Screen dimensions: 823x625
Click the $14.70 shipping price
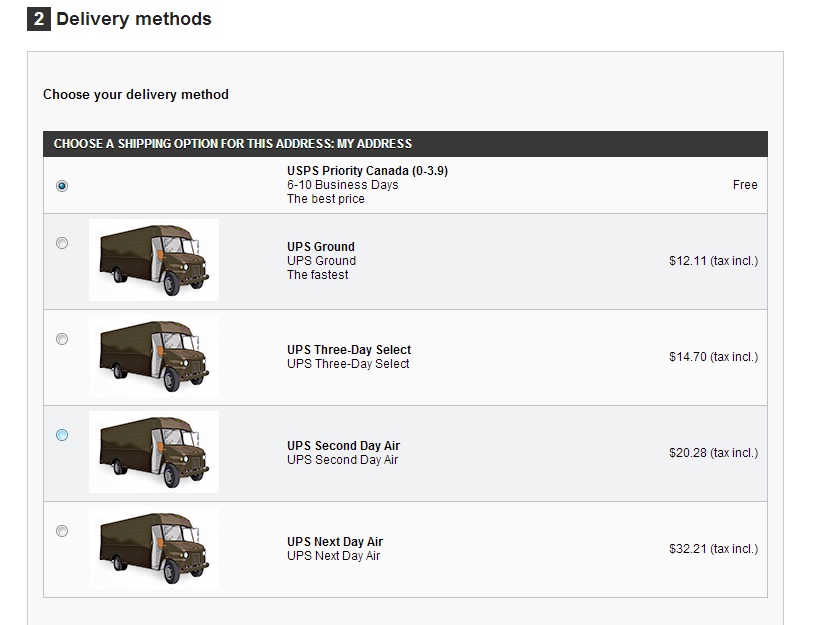[x=713, y=357]
